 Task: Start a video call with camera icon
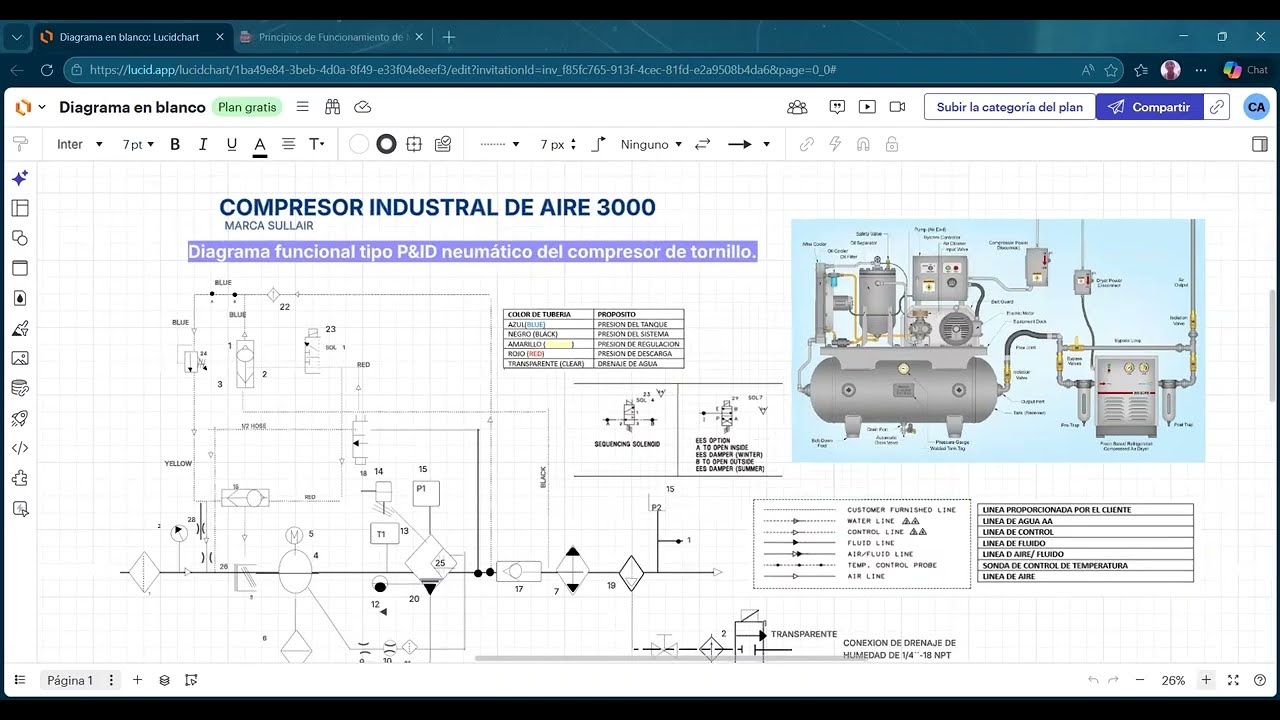[897, 107]
